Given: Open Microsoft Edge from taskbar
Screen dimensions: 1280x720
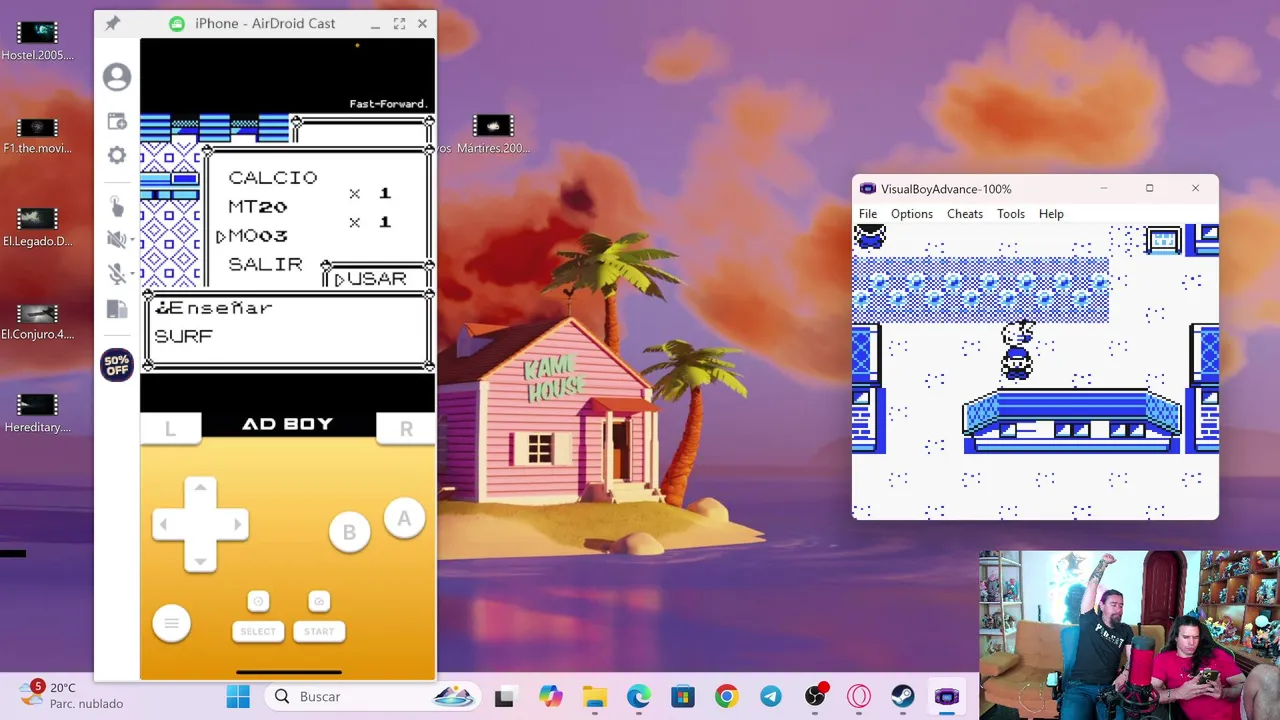Looking at the screenshot, I should coord(639,697).
